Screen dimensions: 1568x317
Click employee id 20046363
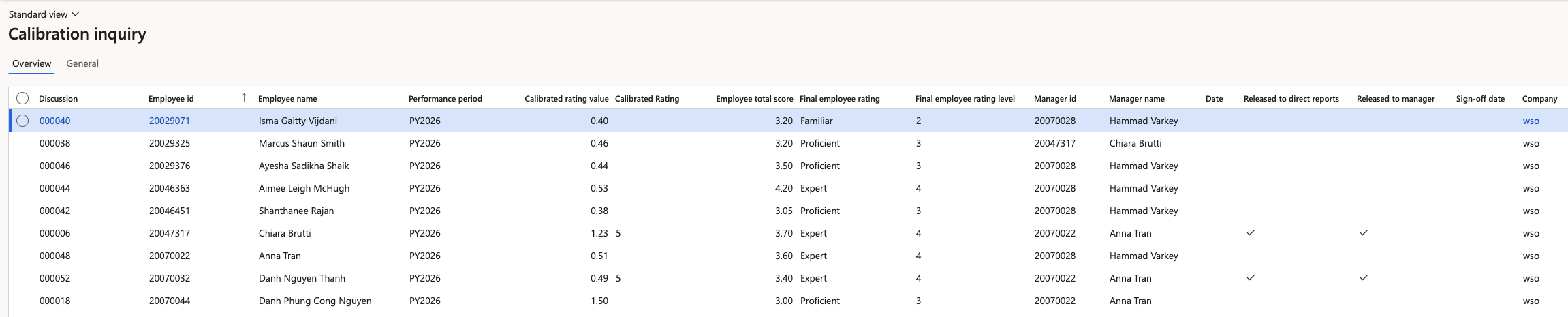pyautogui.click(x=170, y=188)
